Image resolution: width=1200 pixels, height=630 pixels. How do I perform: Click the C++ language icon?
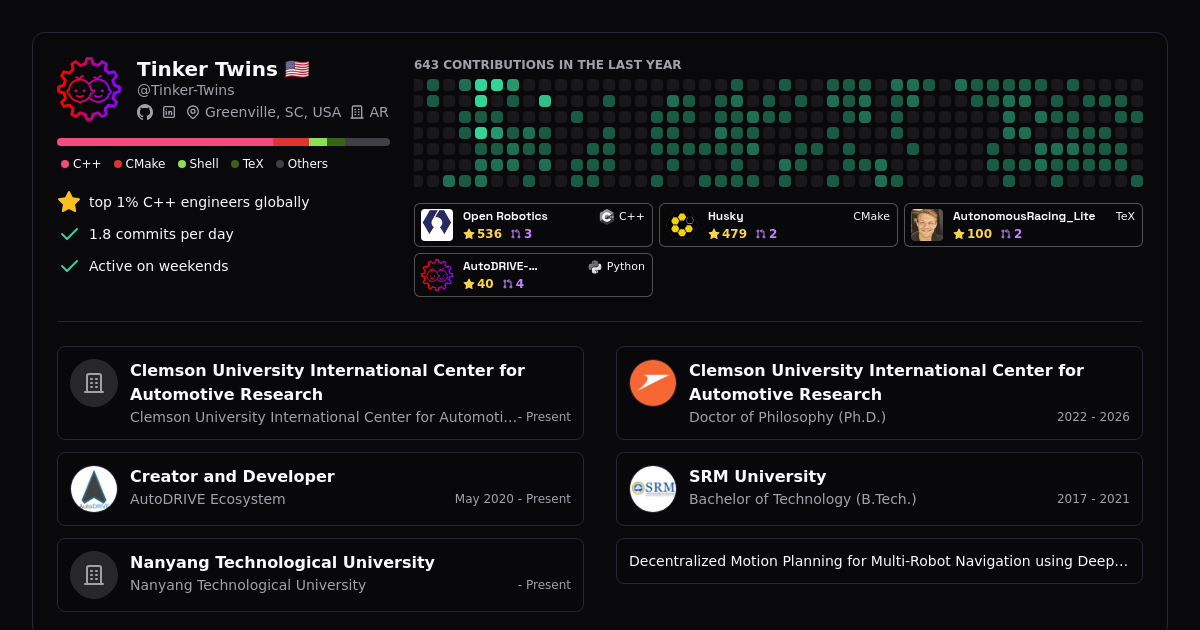pyautogui.click(x=606, y=216)
